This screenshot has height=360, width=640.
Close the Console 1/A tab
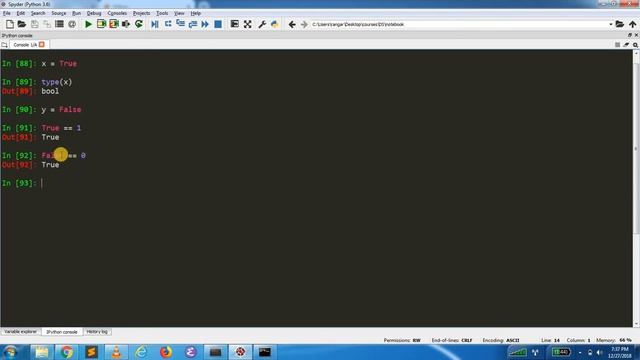tap(42, 44)
